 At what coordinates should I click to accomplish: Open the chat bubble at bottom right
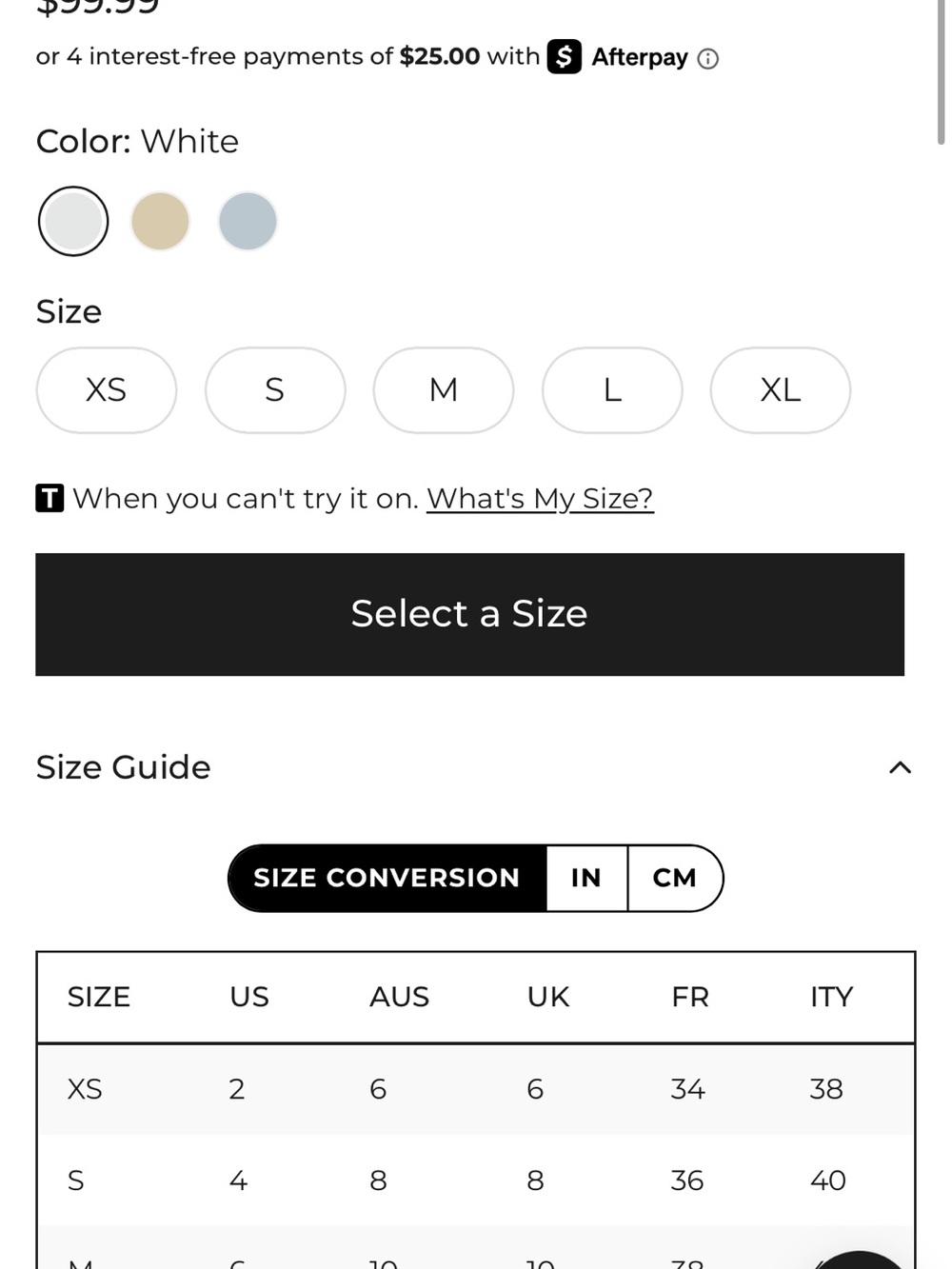click(x=862, y=1259)
